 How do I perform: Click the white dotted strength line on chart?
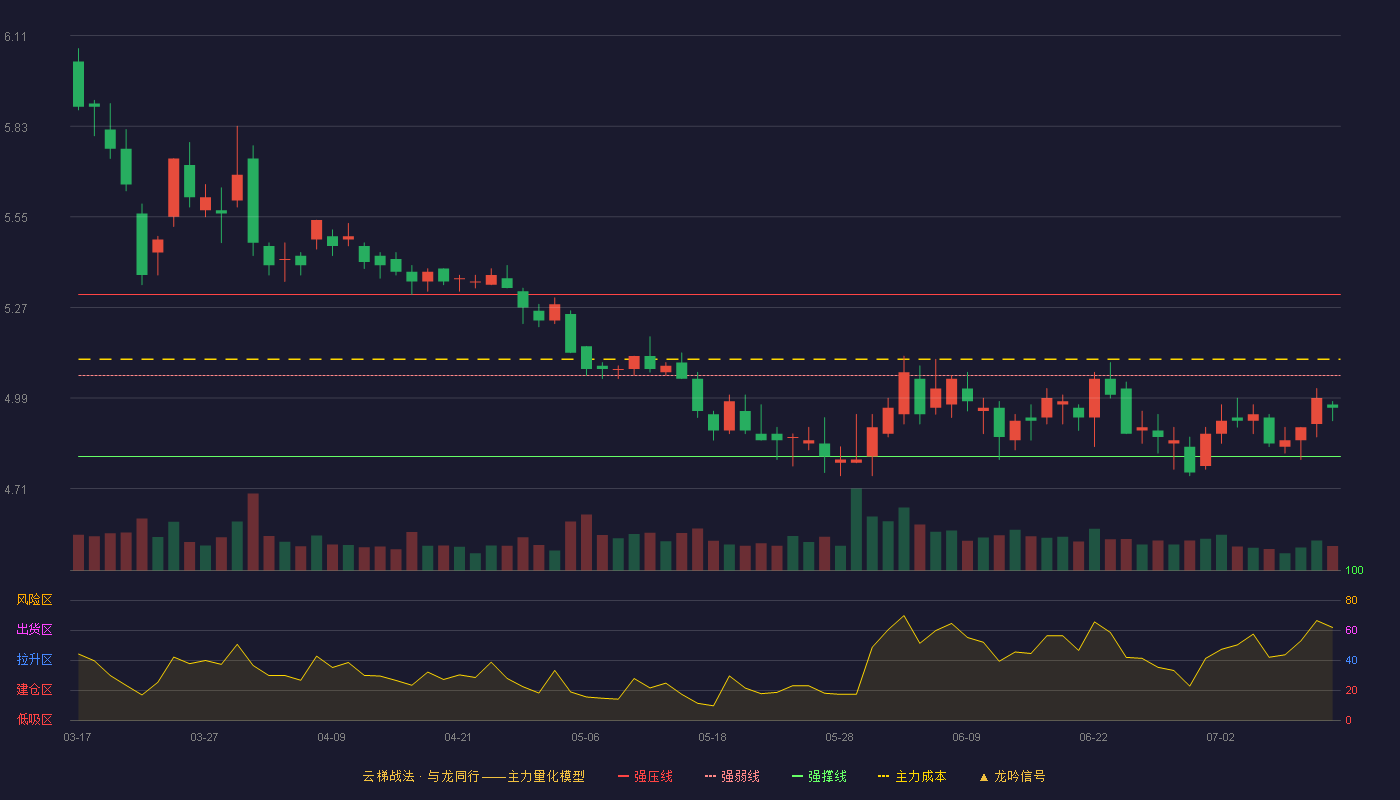pos(709,376)
